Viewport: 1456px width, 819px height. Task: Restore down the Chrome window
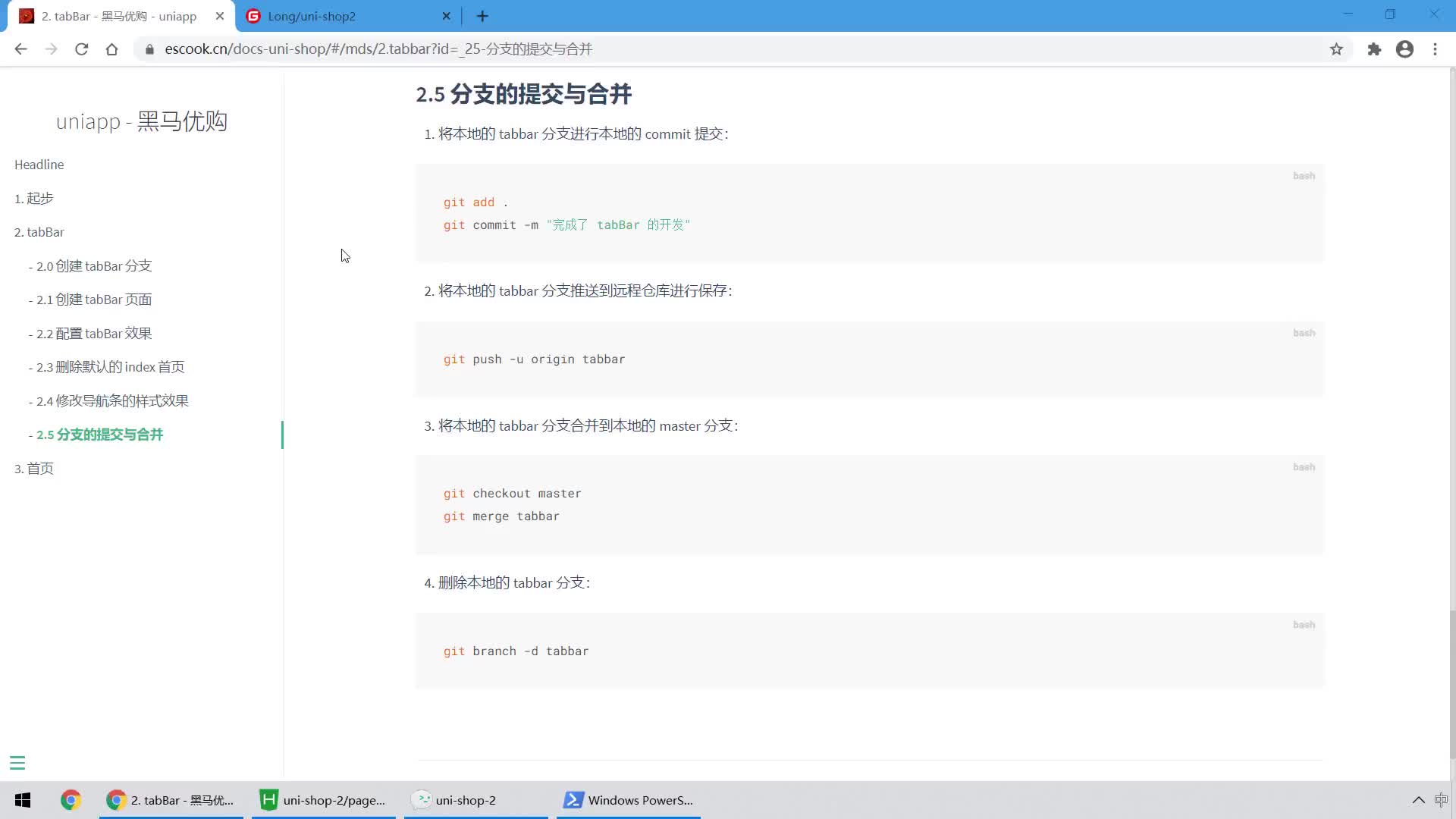1390,14
